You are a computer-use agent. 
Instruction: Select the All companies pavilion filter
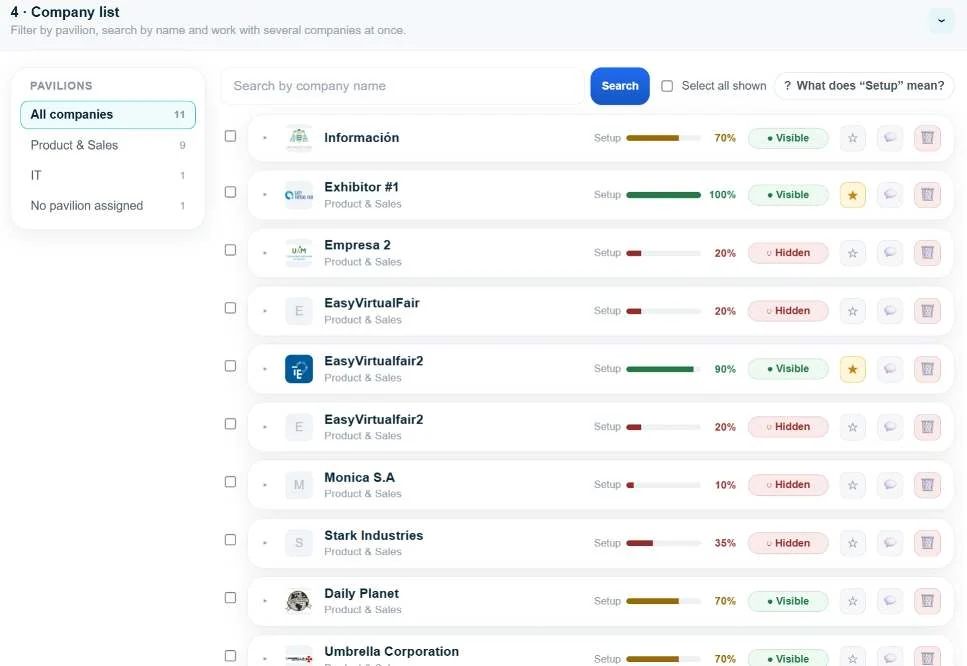tap(108, 115)
